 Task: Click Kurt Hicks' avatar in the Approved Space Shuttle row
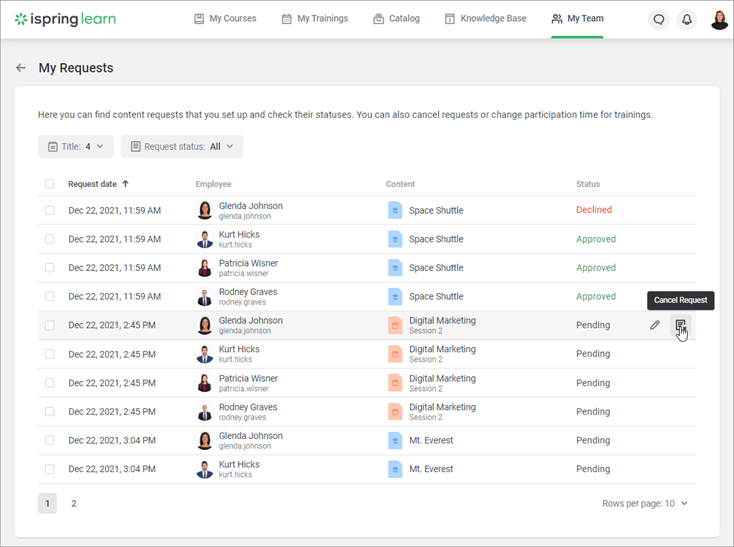coord(205,239)
